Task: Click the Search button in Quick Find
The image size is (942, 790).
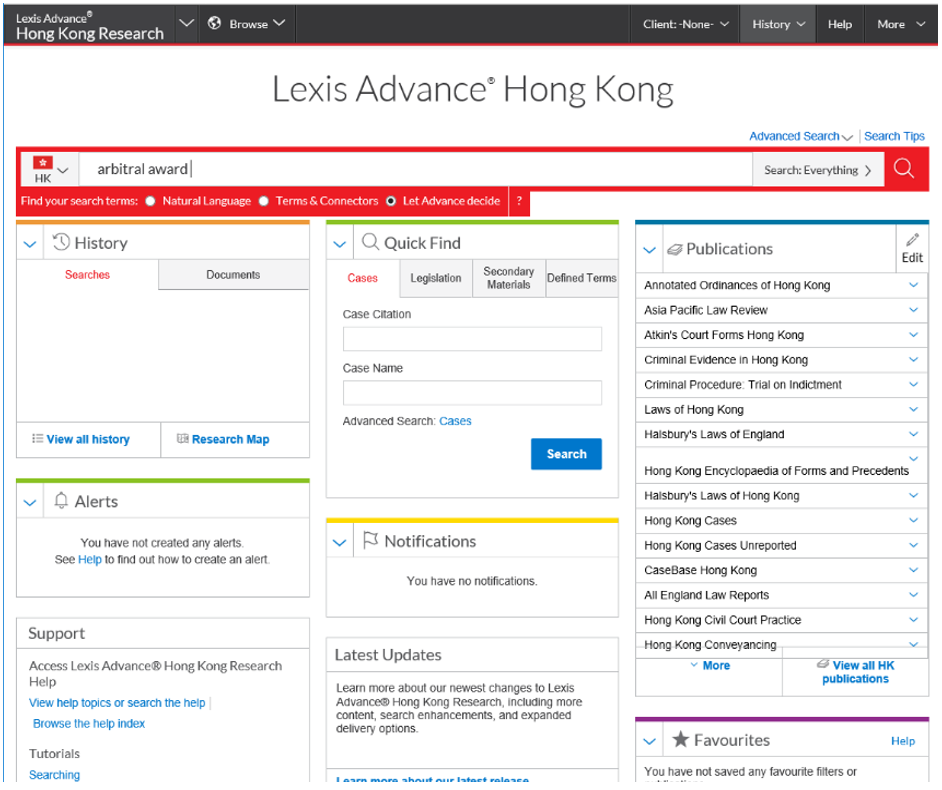Action: pos(565,454)
